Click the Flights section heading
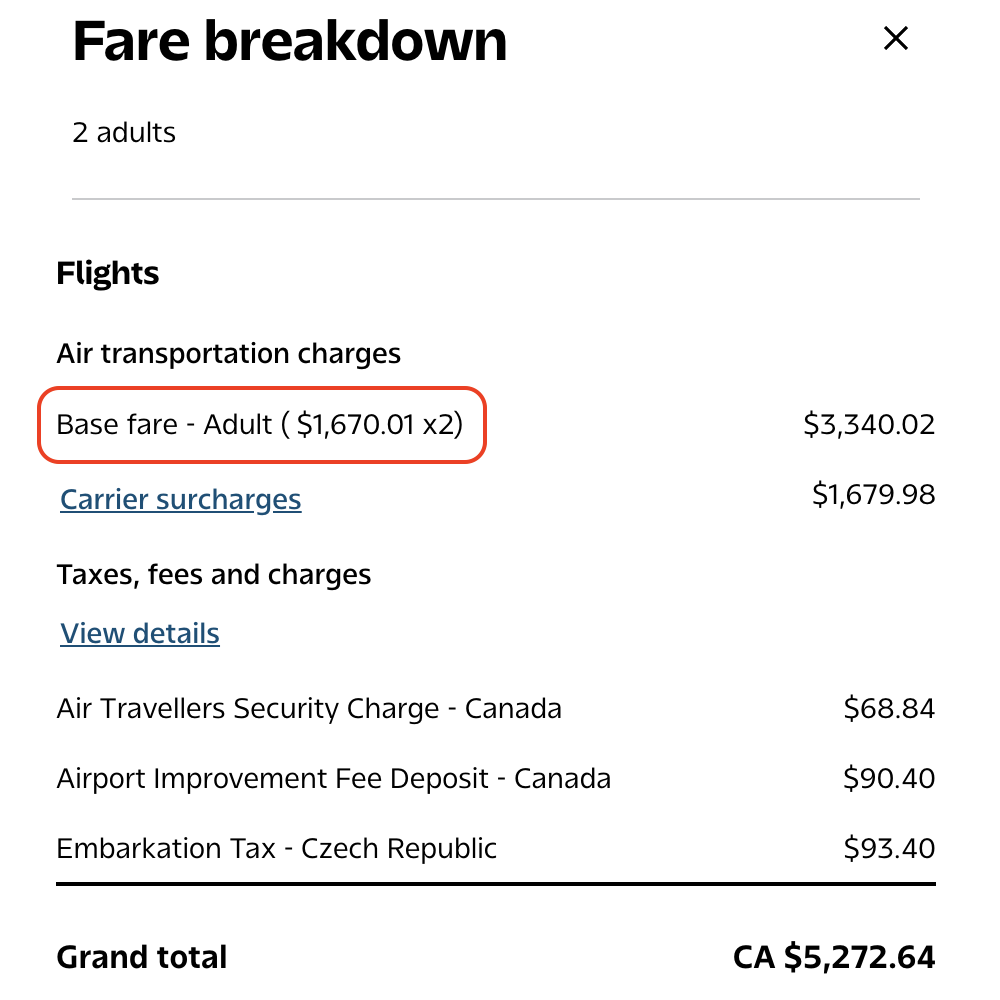 point(107,272)
